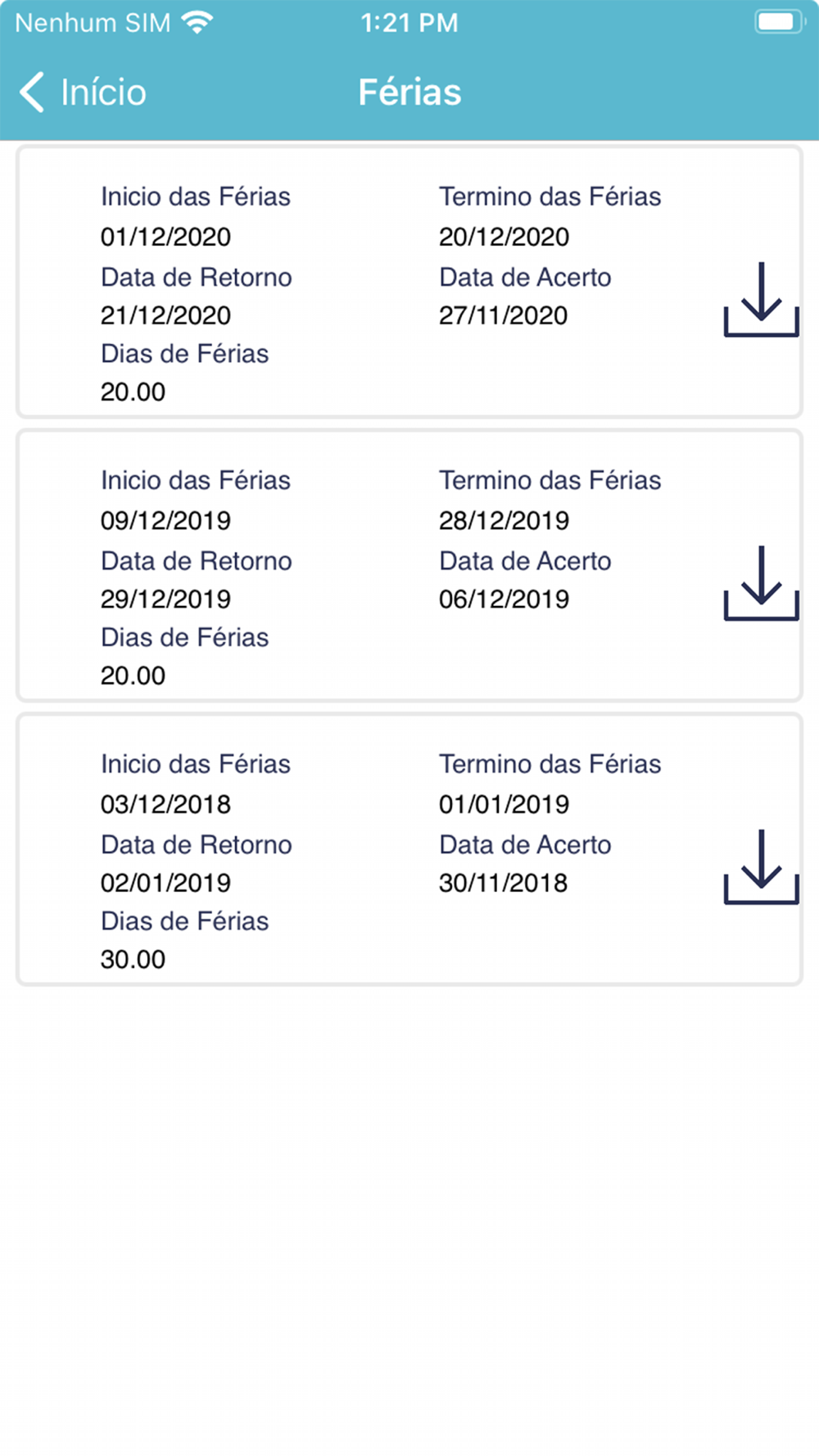Select end date 20/12/2020
819x1456 pixels.
click(504, 237)
